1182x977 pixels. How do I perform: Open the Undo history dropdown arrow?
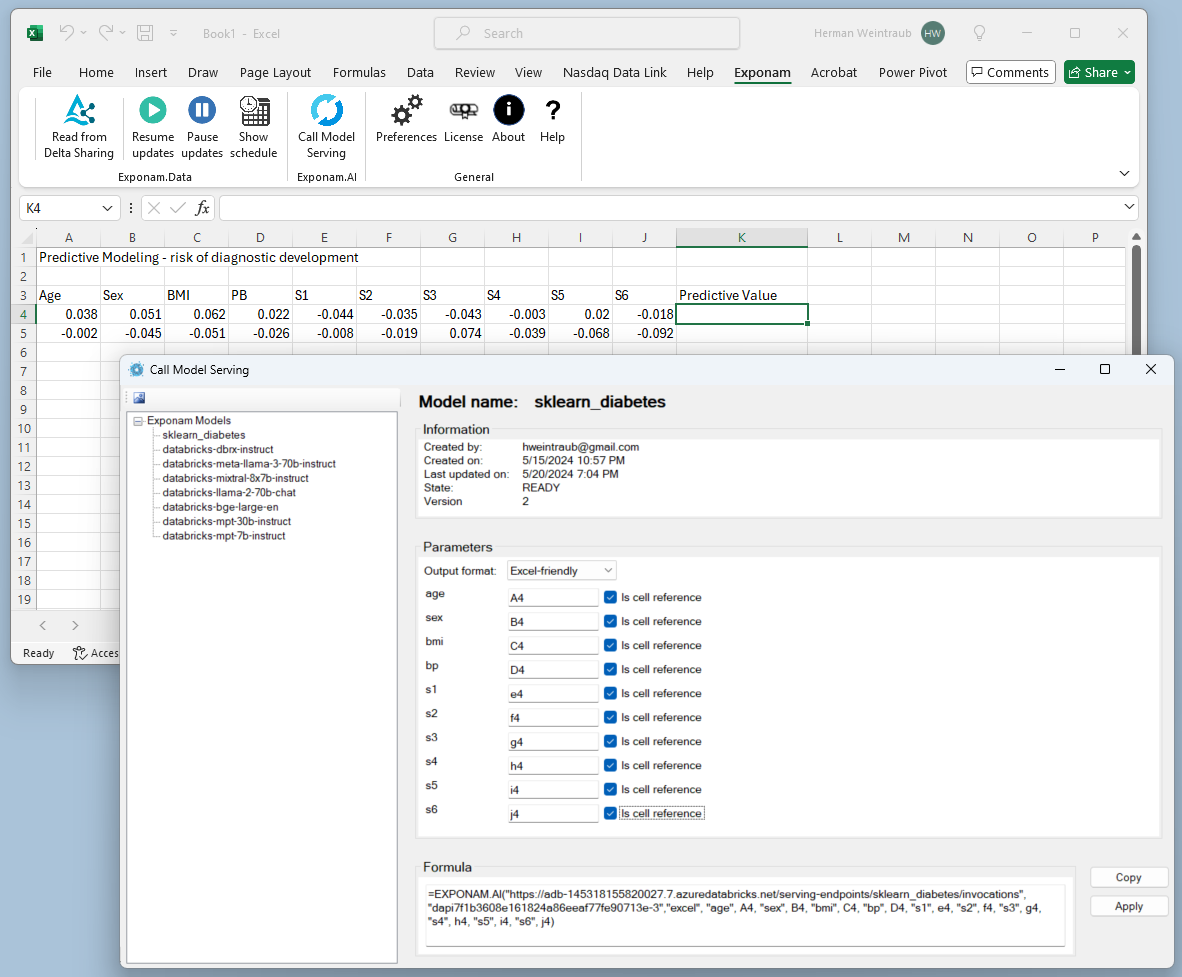click(x=84, y=33)
